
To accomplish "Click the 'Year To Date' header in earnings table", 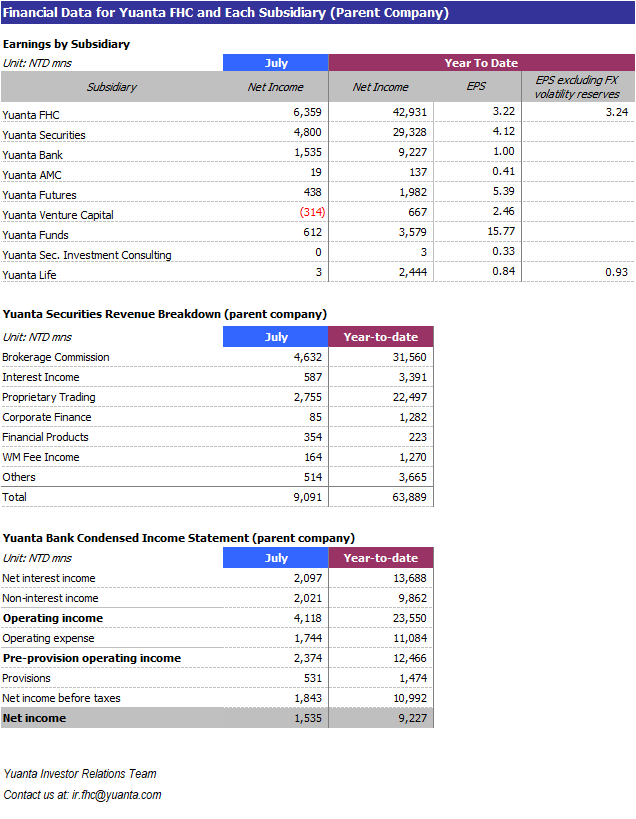I will click(481, 63).
